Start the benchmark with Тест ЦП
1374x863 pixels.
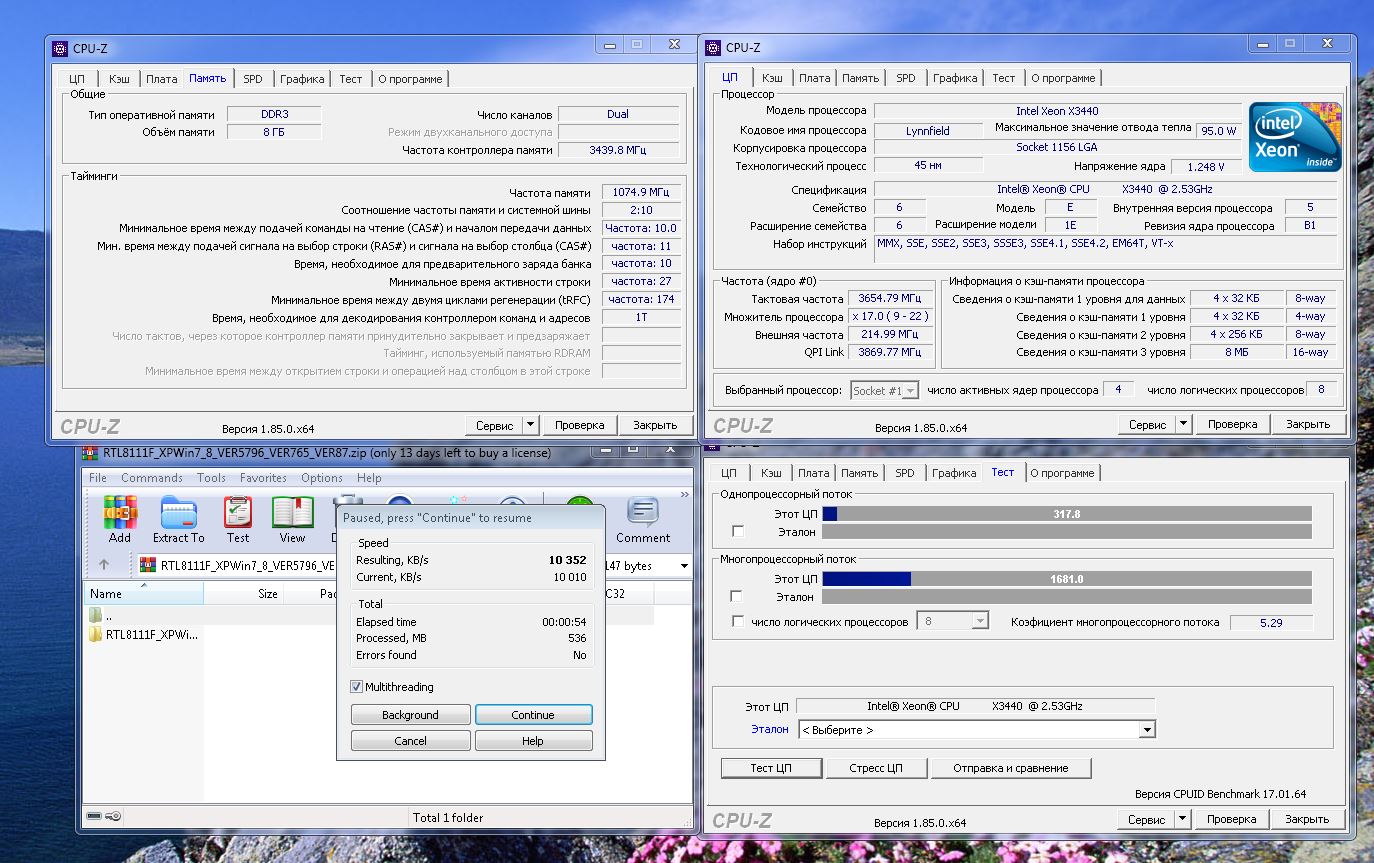tap(771, 768)
